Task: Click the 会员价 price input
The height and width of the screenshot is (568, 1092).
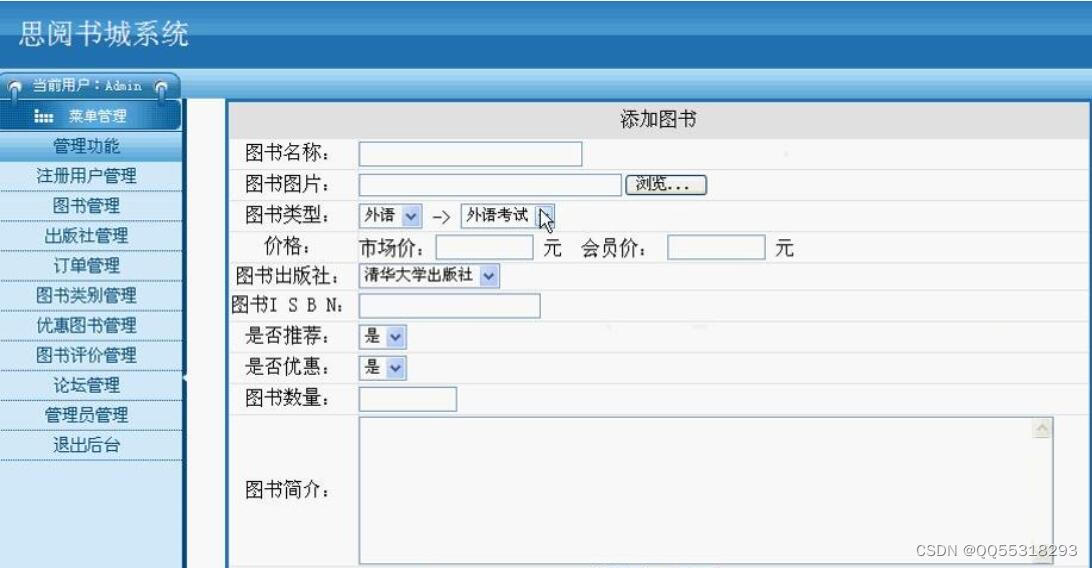Action: 716,247
